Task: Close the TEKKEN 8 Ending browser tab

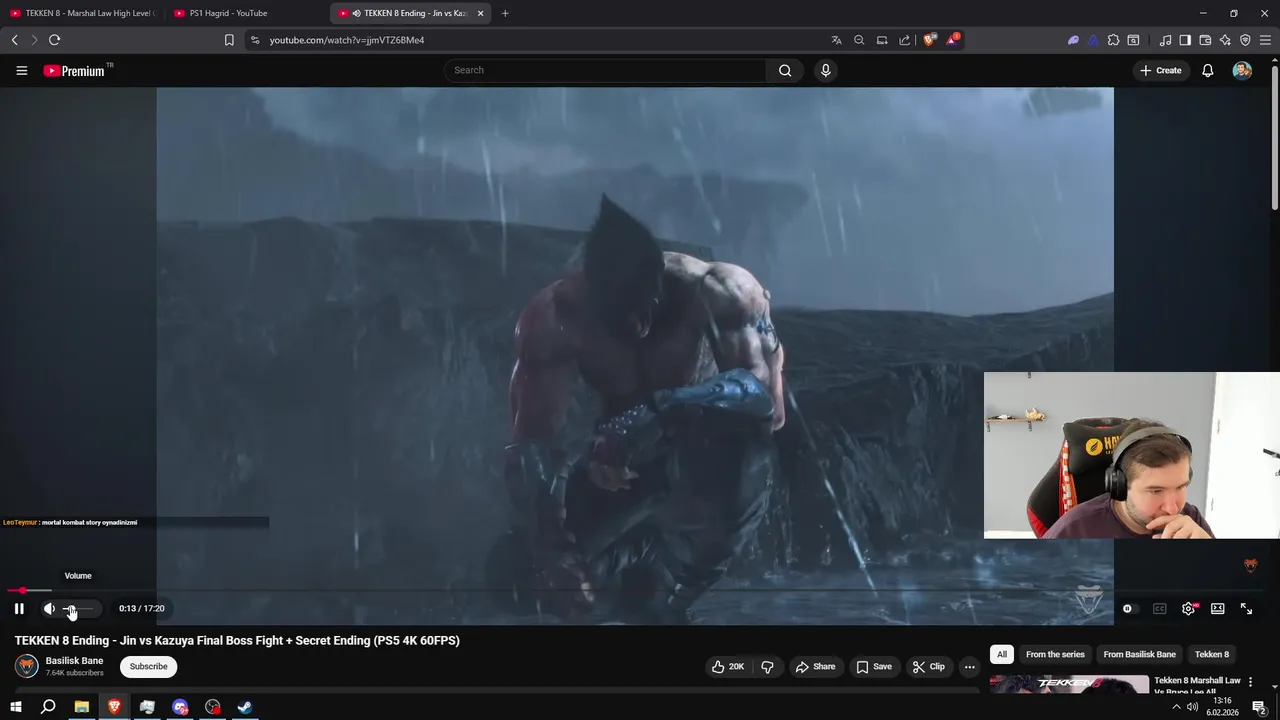Action: [480, 13]
